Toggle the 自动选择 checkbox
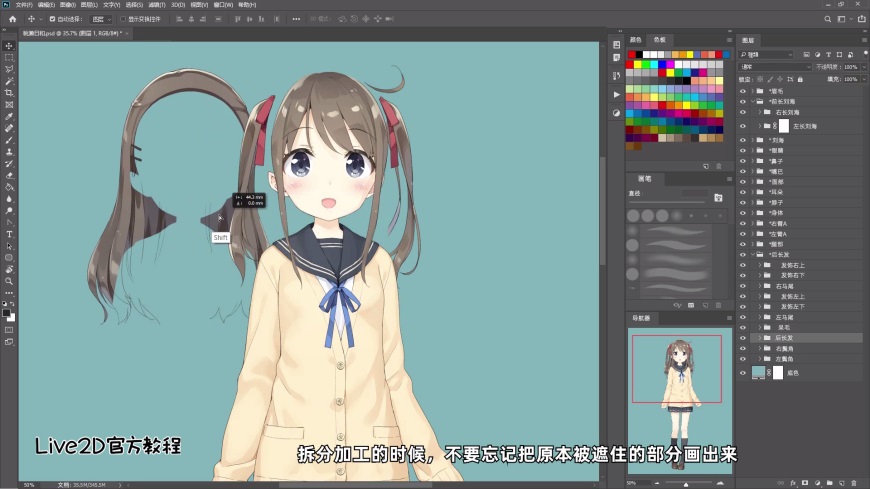Screen dimensions: 870x489 pos(52,19)
